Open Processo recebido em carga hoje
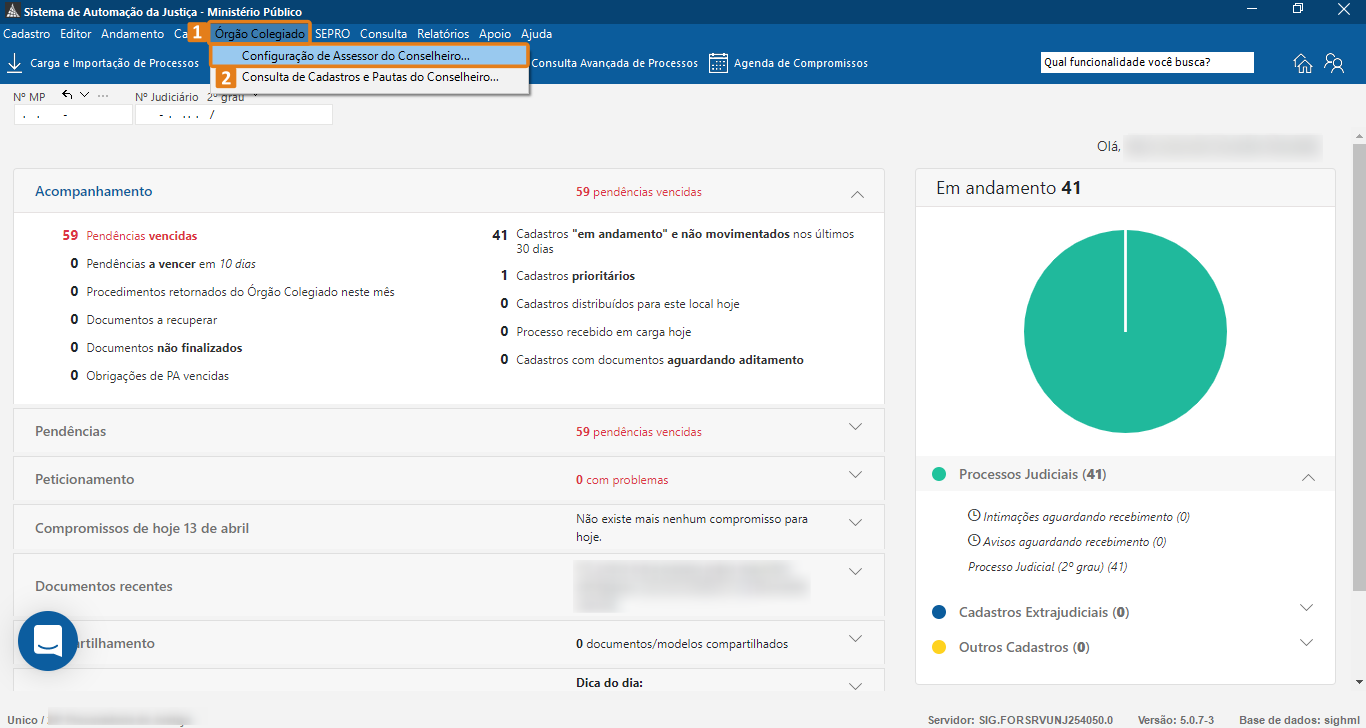This screenshot has height=728, width=1366. (596, 332)
